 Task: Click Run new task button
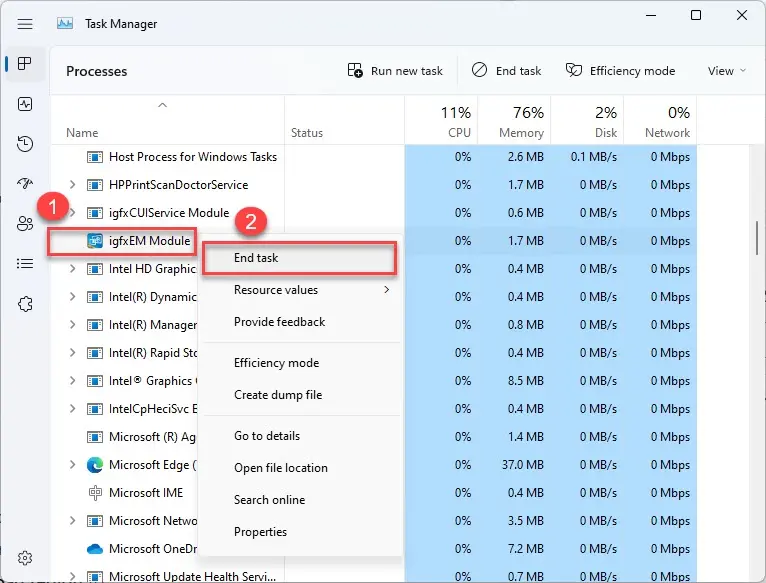(395, 71)
